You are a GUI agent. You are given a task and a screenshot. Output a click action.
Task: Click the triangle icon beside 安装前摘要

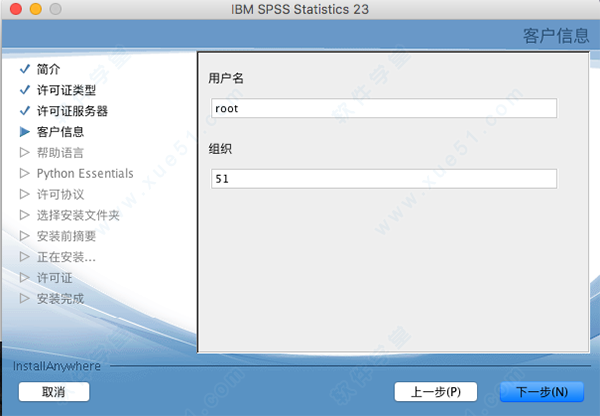(25, 236)
